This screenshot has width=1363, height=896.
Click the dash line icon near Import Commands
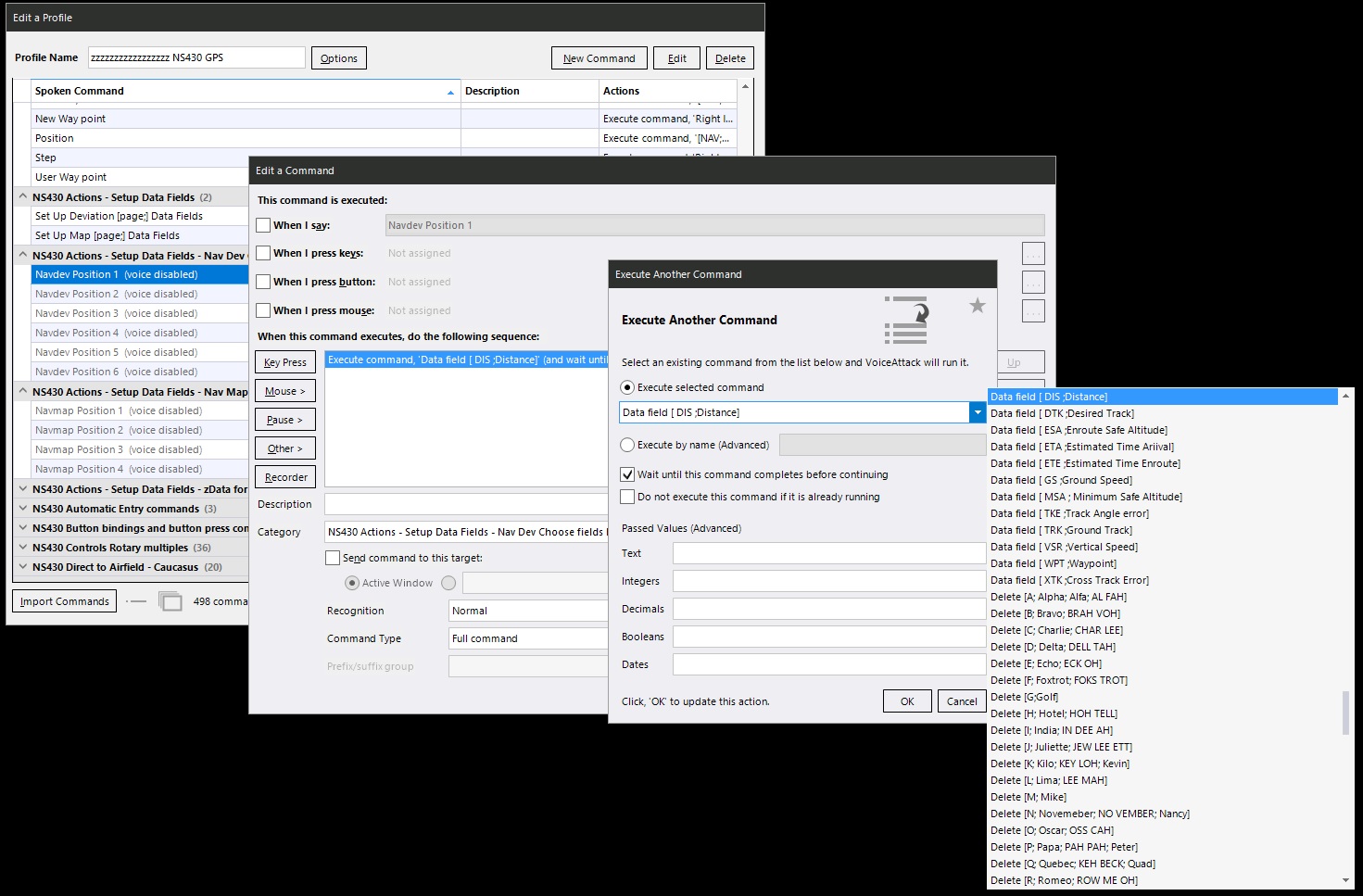137,601
